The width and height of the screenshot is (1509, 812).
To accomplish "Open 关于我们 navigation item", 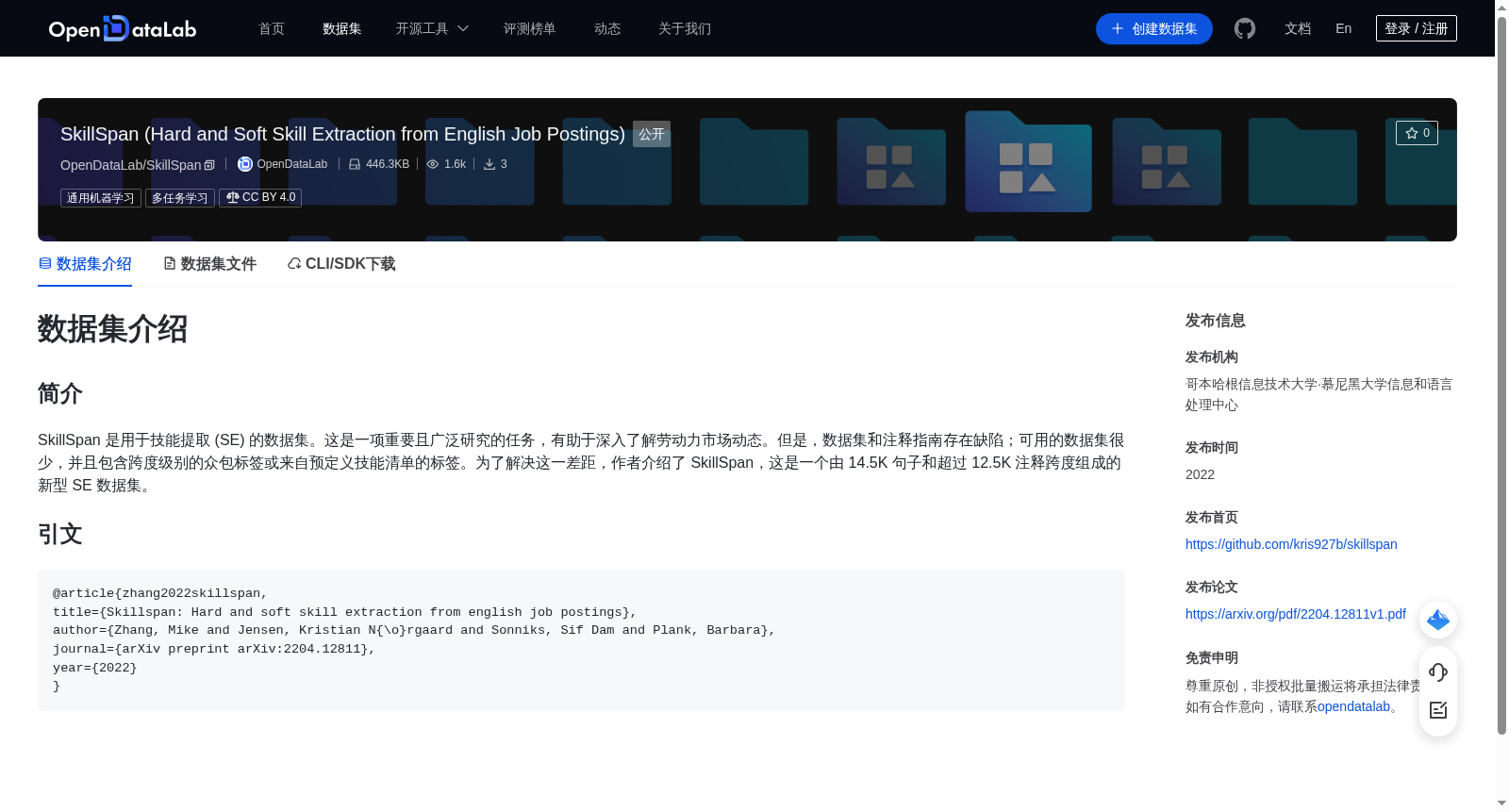I will [x=685, y=28].
